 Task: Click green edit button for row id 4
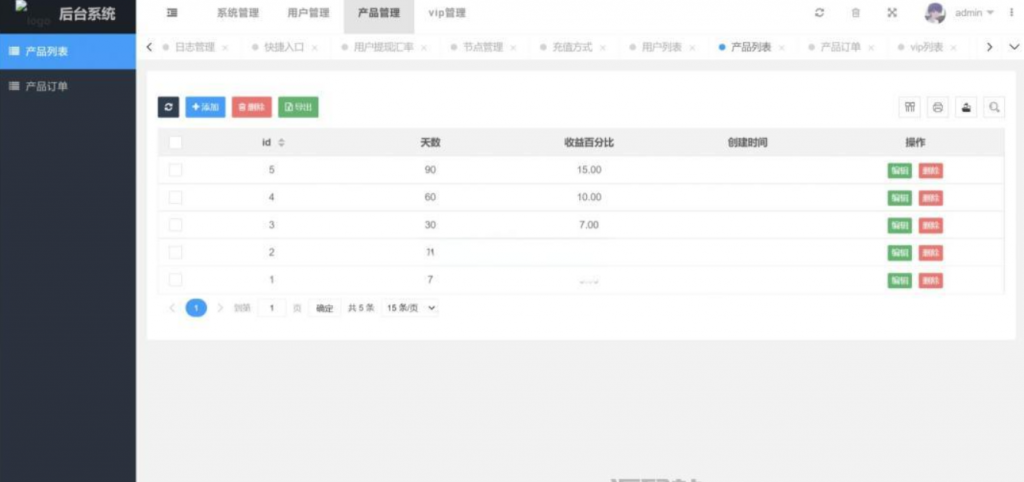click(900, 198)
